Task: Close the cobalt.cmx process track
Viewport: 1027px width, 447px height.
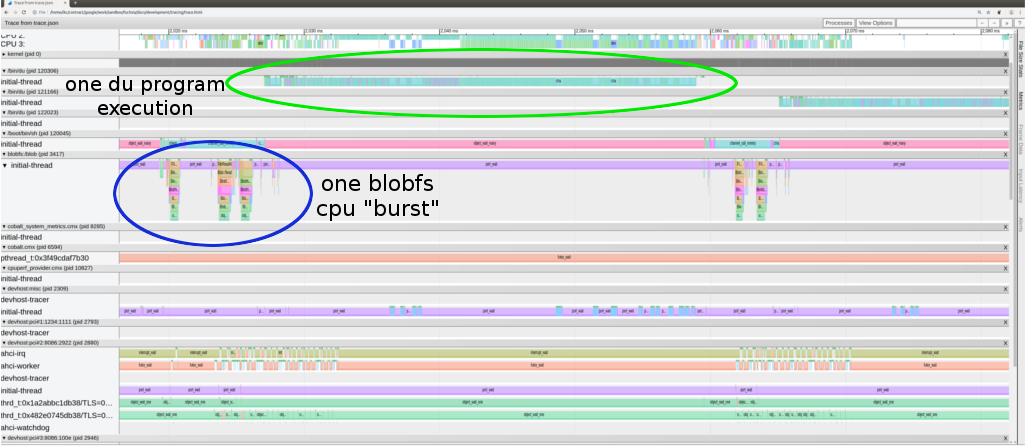Action: point(1006,247)
